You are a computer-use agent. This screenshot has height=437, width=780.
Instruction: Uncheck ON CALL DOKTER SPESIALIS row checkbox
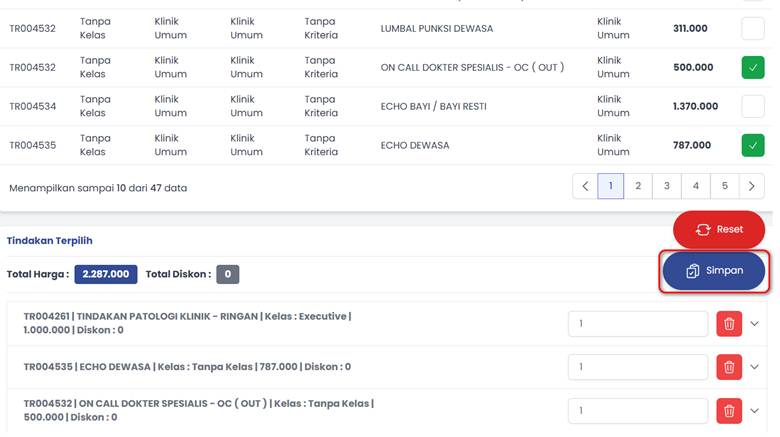(752, 68)
